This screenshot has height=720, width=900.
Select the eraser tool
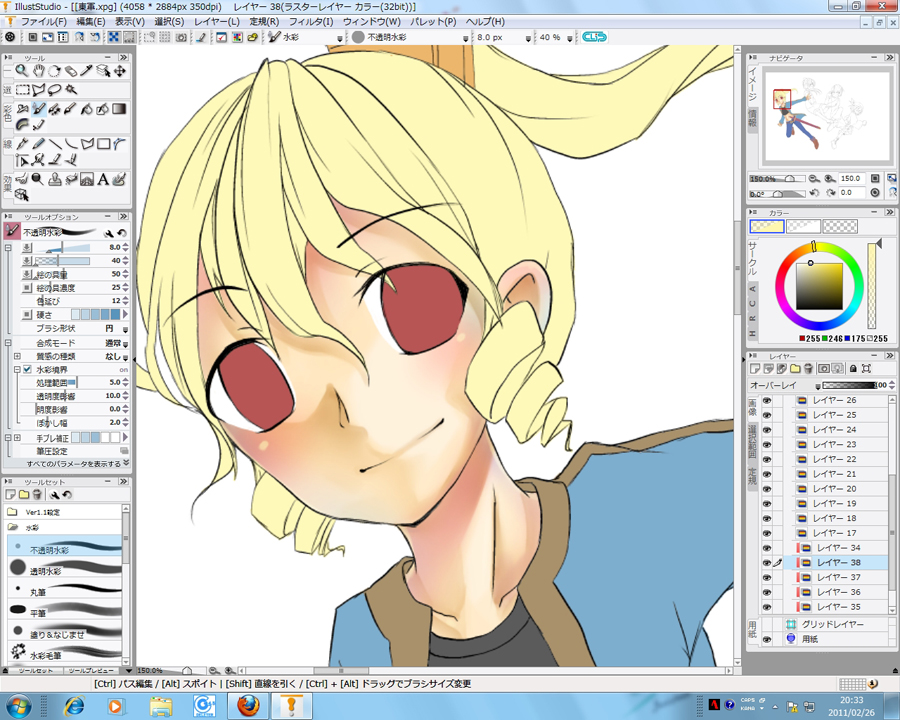click(x=71, y=71)
